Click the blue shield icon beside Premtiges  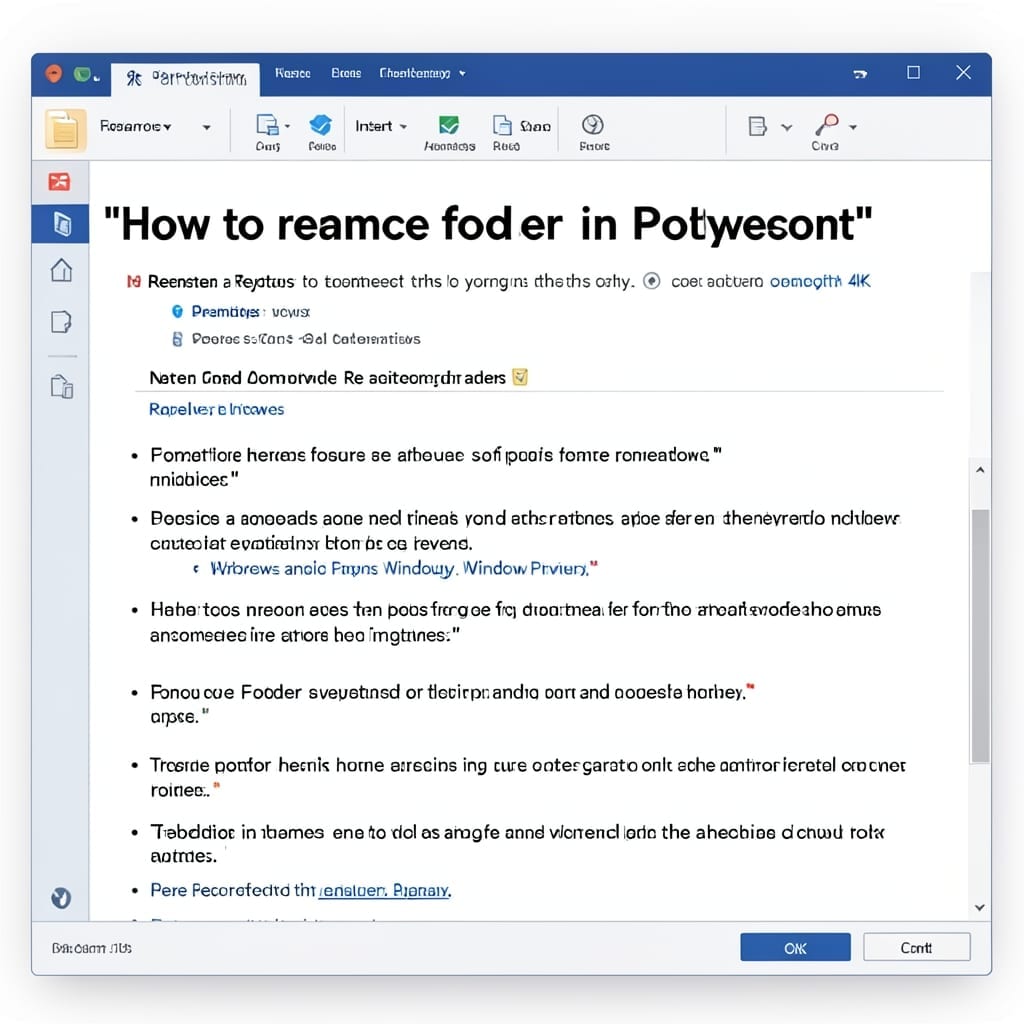click(177, 312)
